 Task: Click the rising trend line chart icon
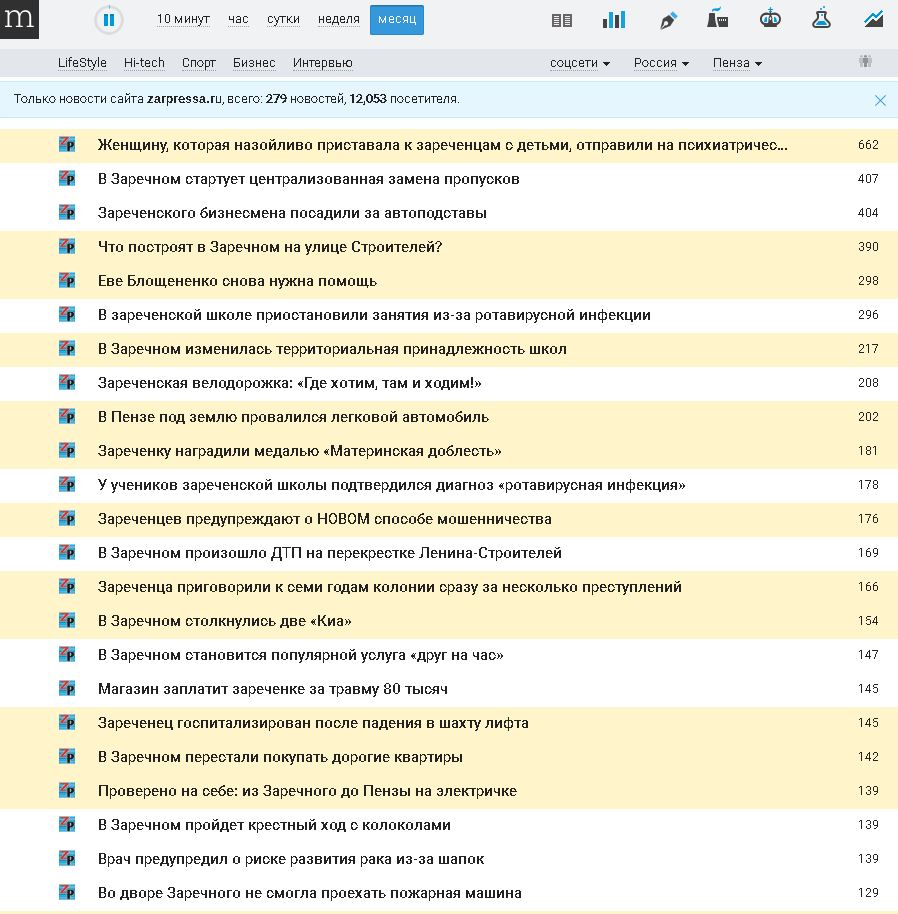(x=873, y=19)
